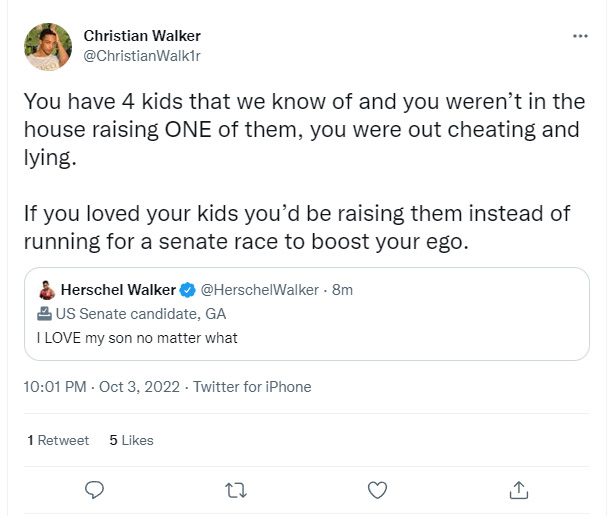Click the retweet arrows icon
Screen dimensions: 610x516
click(x=236, y=489)
